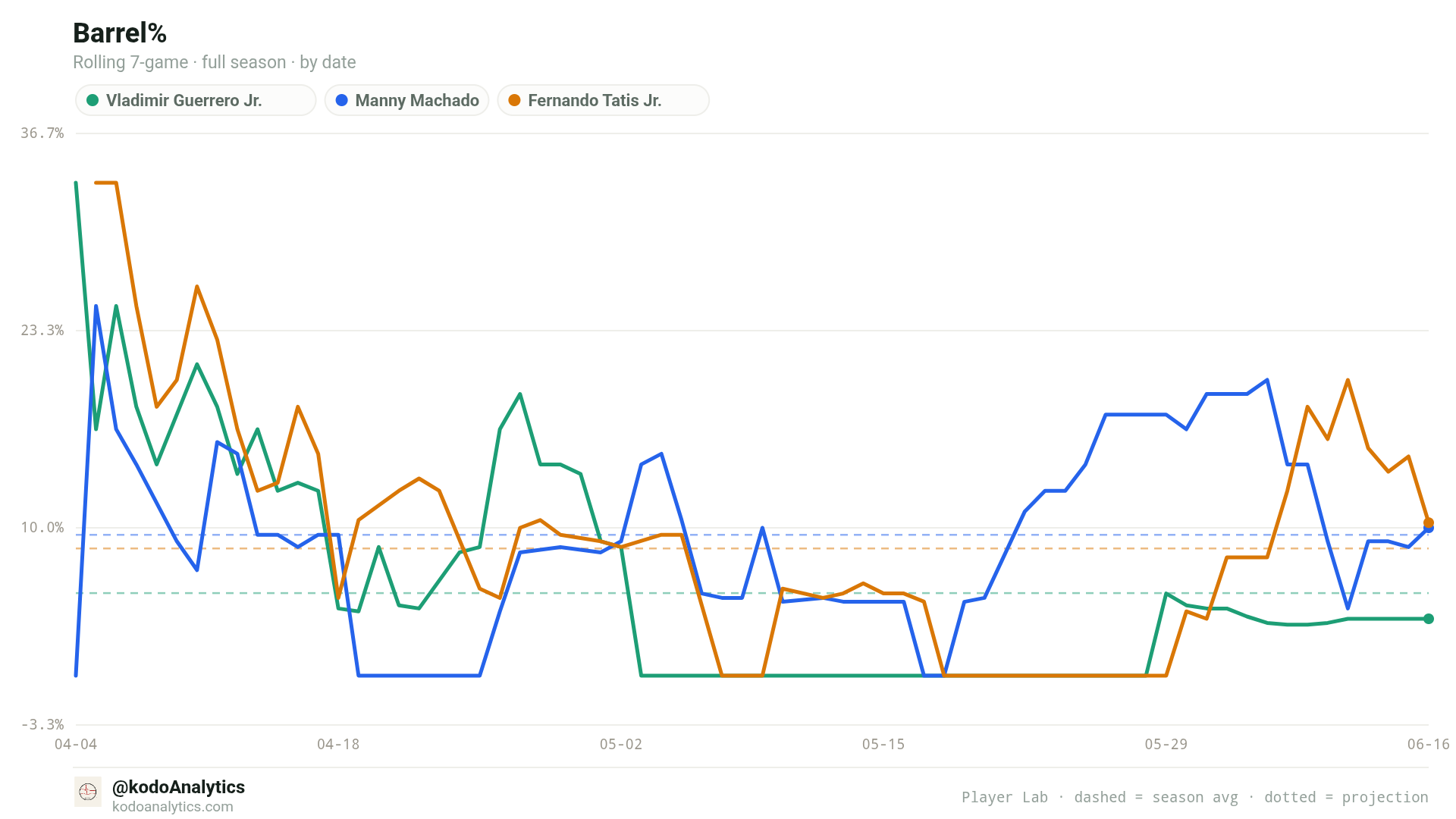Click the 'Rolling 7-game' subtitle text
1456x819 pixels.
tap(130, 62)
